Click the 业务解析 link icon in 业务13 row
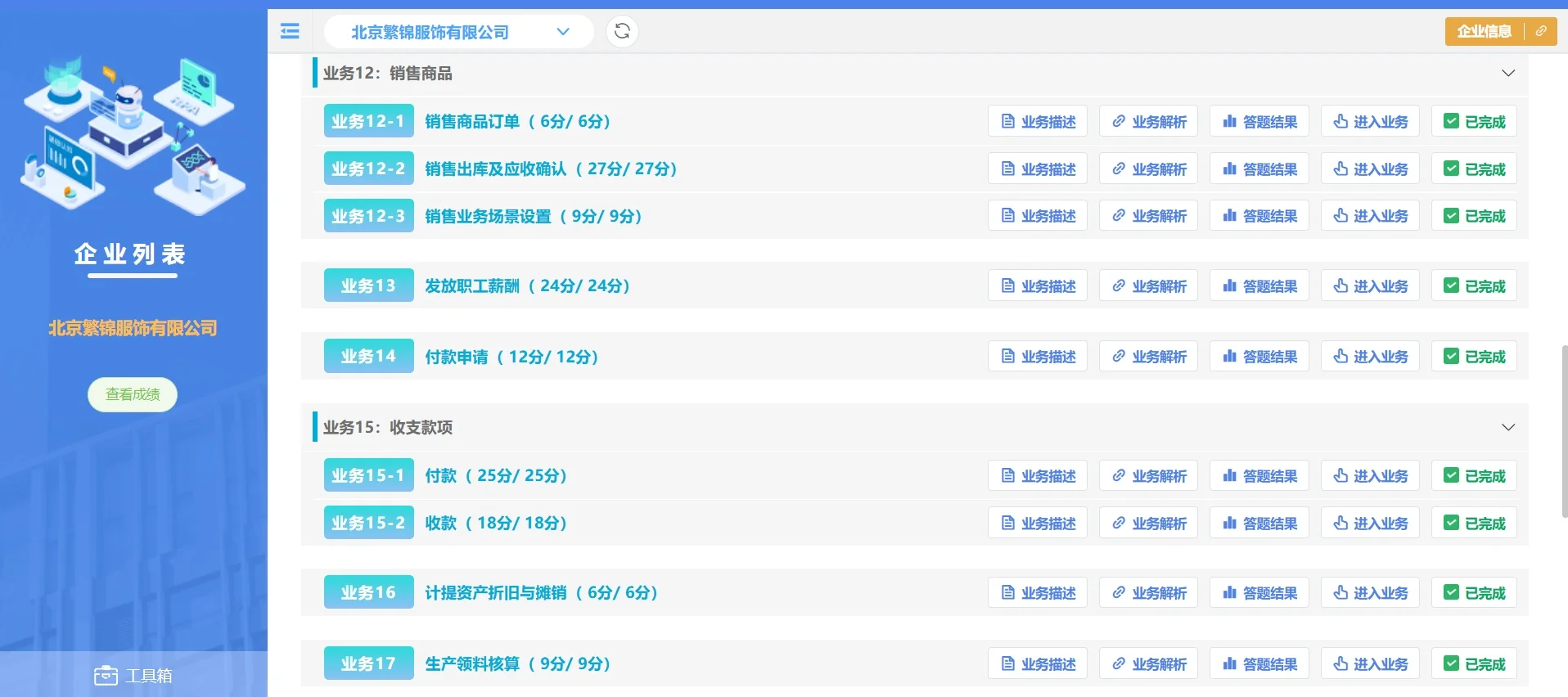 click(1119, 286)
